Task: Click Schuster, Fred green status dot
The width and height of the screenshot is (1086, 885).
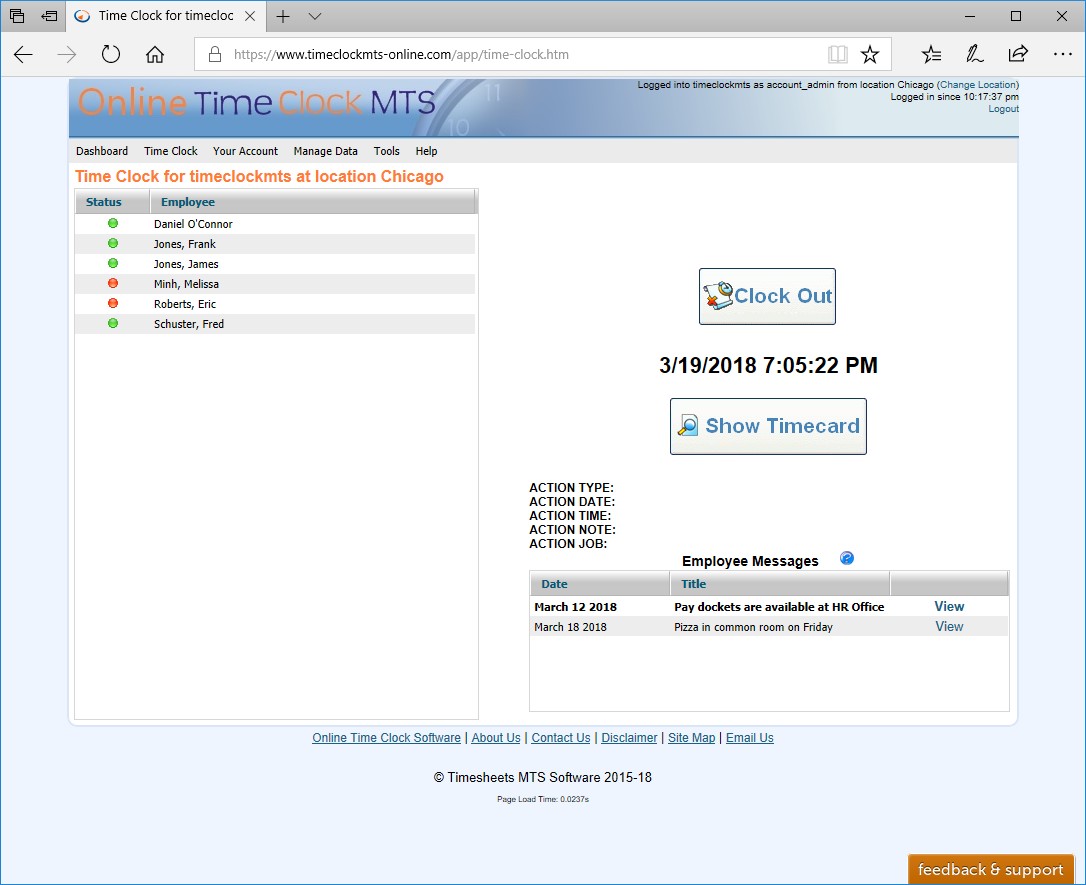Action: pyautogui.click(x=113, y=323)
